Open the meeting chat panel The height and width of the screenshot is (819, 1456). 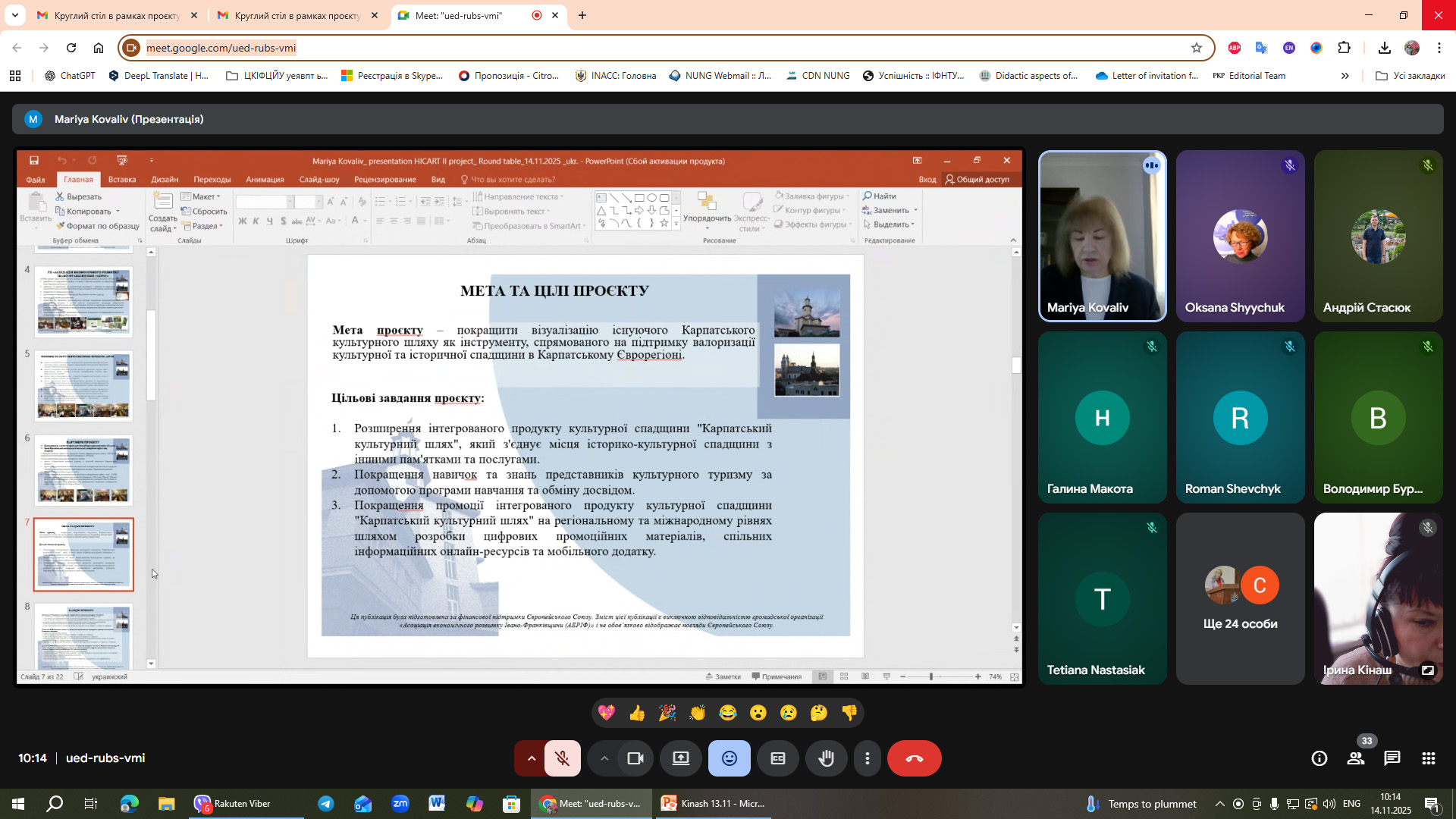click(1392, 758)
